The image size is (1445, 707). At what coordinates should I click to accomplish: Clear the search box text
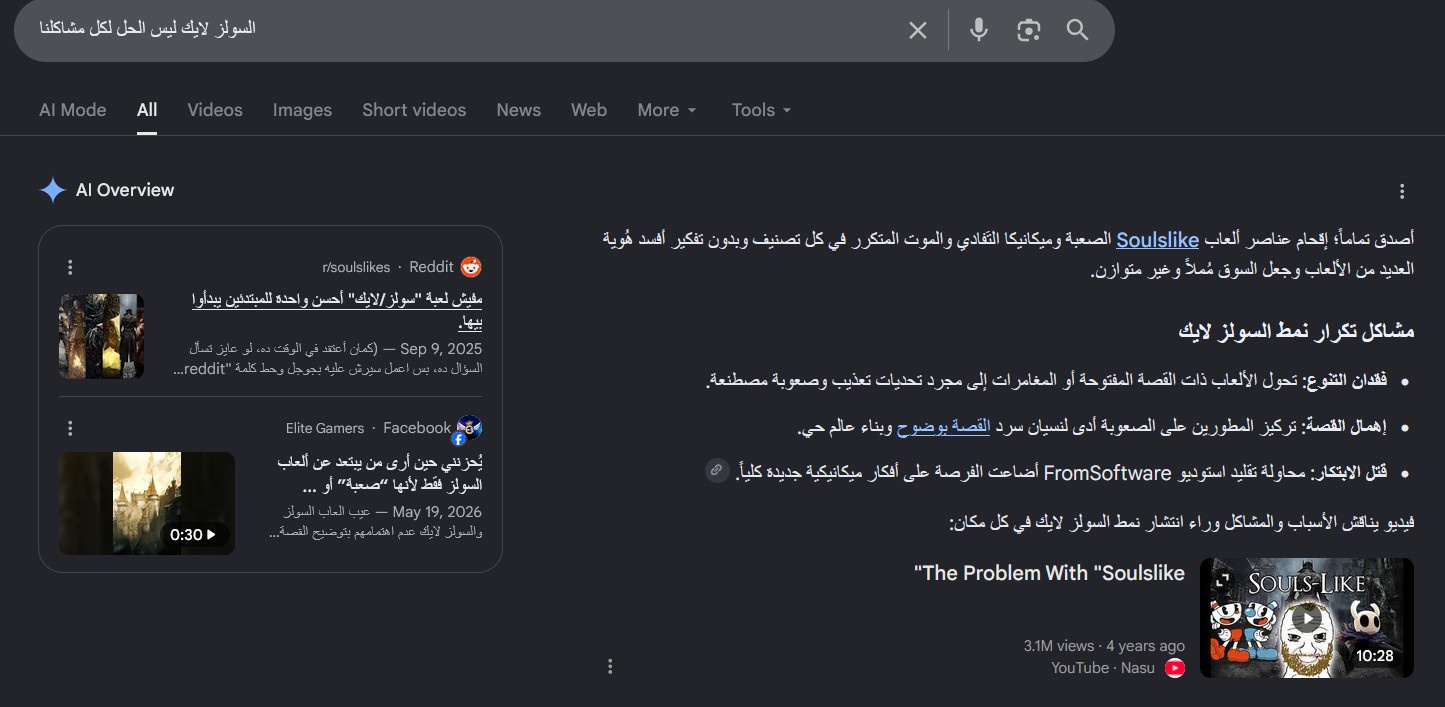click(x=917, y=30)
